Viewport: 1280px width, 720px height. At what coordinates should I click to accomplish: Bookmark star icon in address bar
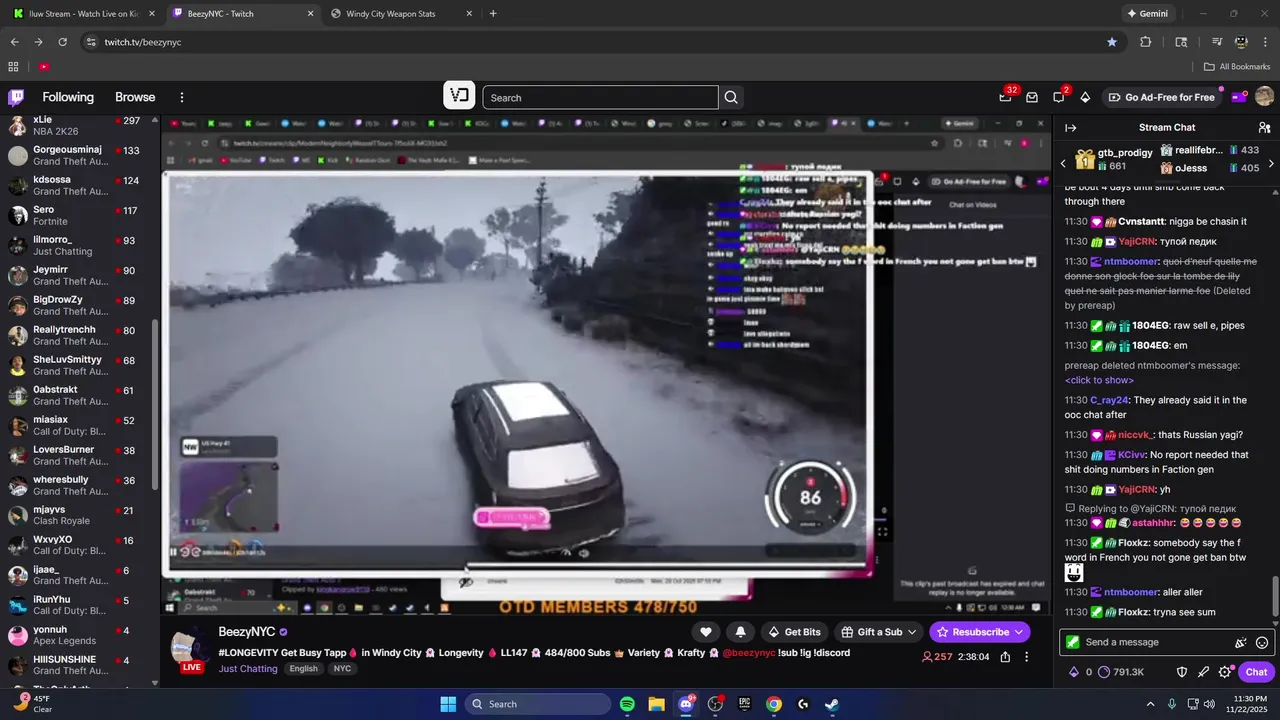point(1112,42)
